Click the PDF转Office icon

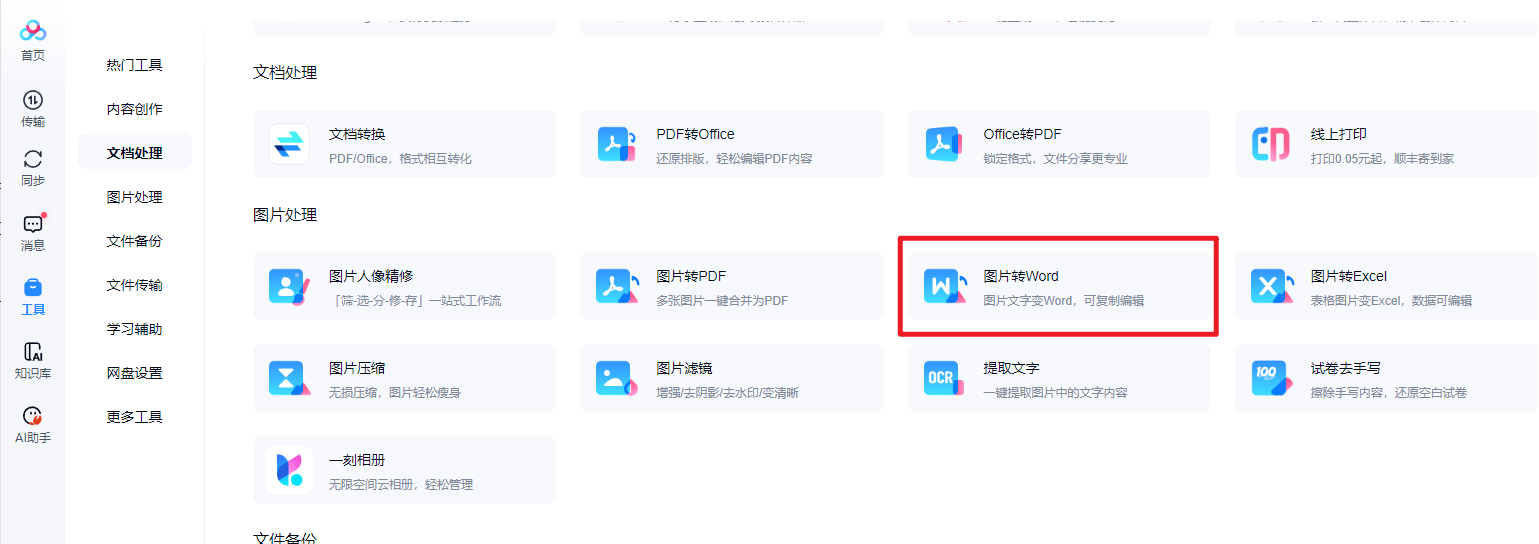click(616, 144)
